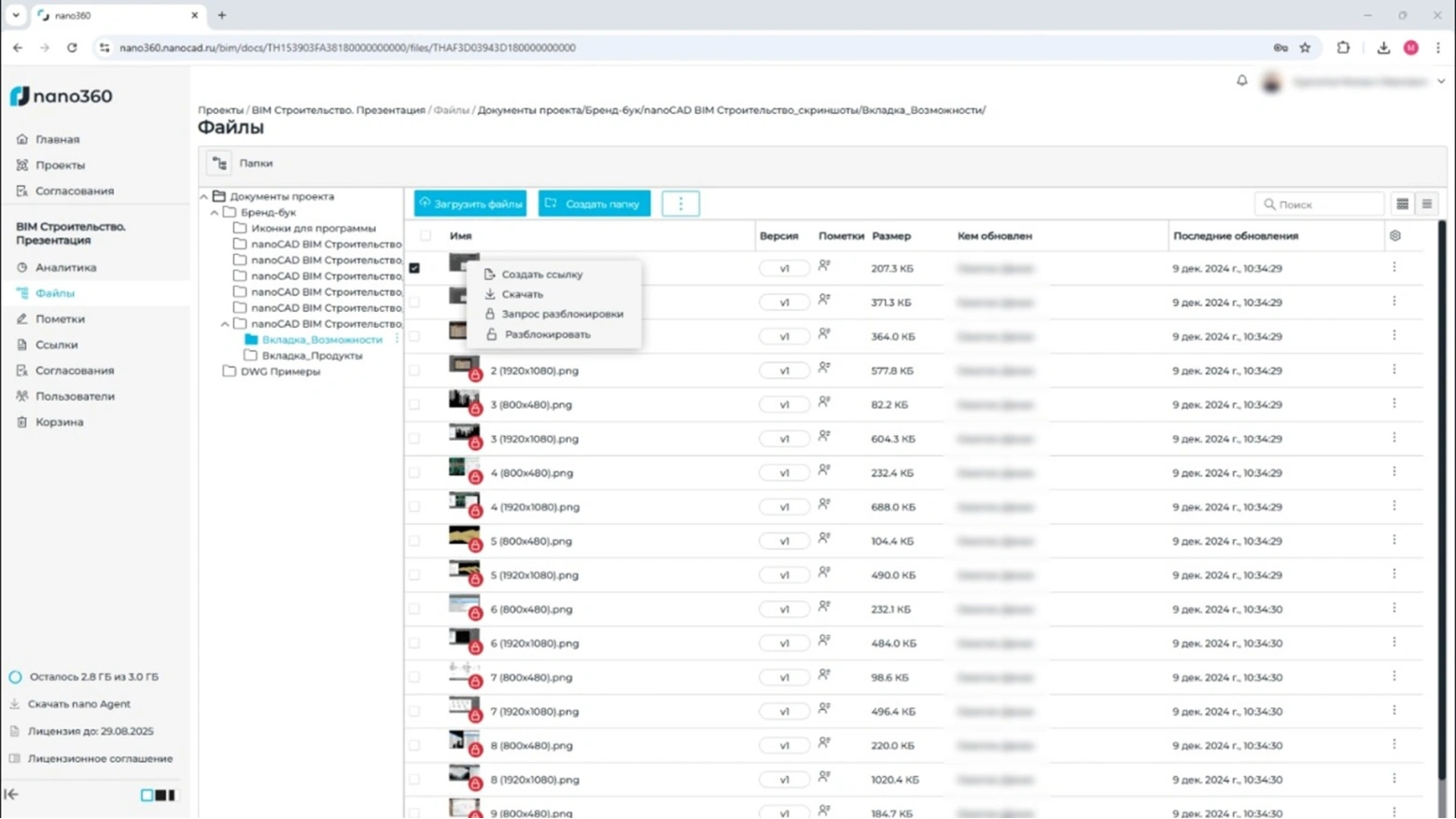This screenshot has height=819, width=1456.
Task: Collapse the Бренд-бук folder node
Action: point(215,213)
